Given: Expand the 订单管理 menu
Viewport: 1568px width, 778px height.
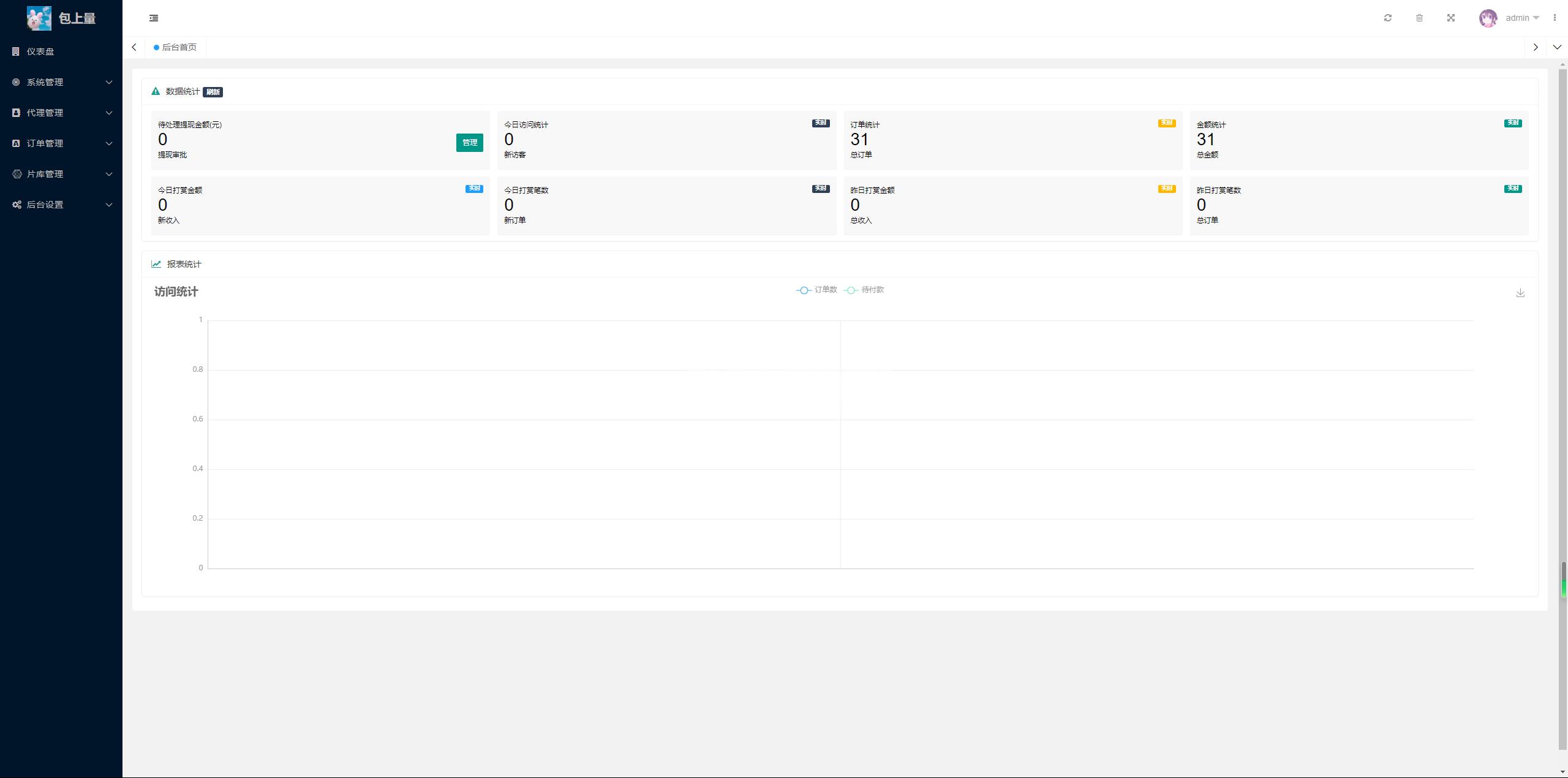Looking at the screenshot, I should 61,143.
